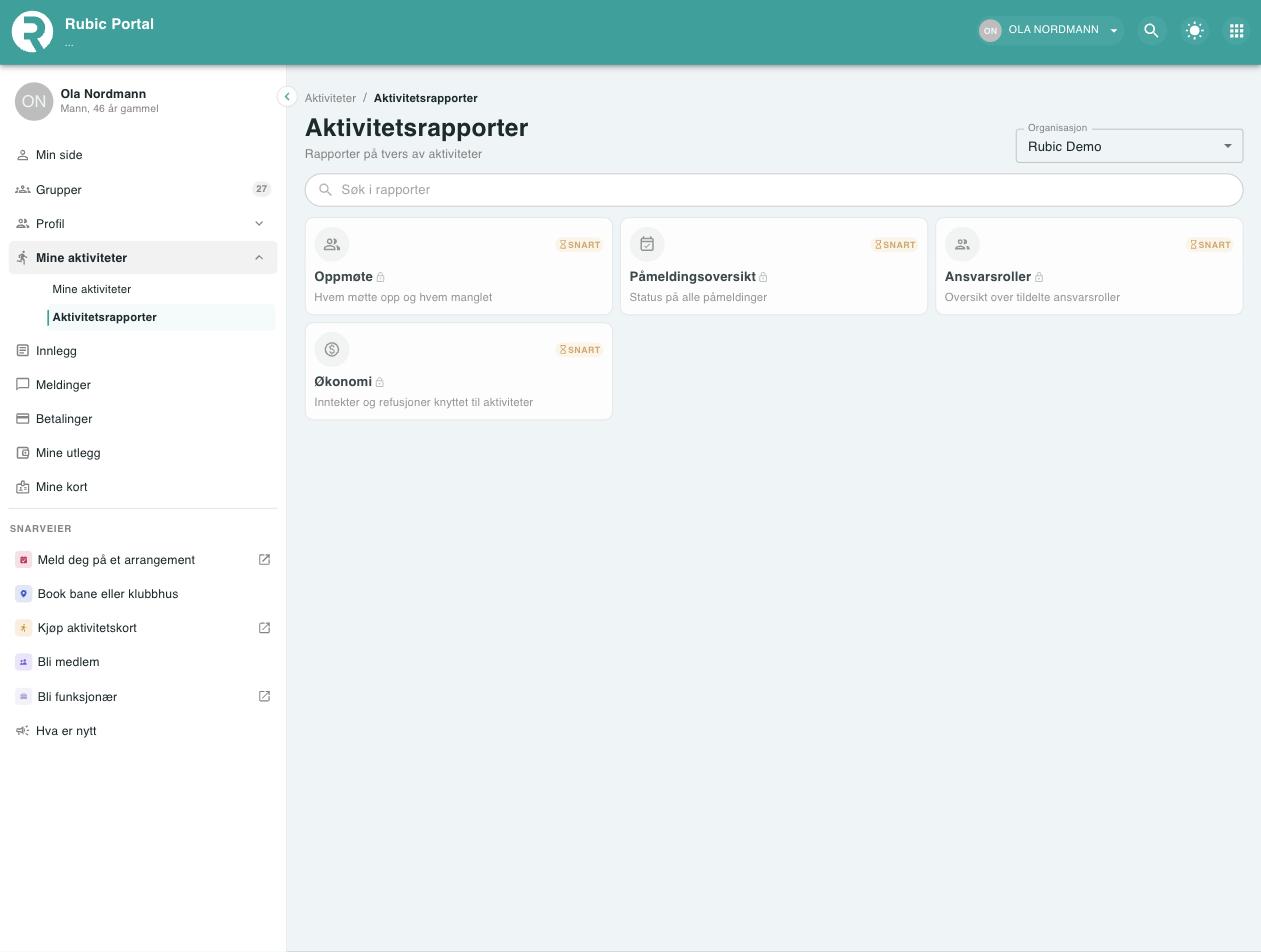Open the Oppmøte report card

459,266
